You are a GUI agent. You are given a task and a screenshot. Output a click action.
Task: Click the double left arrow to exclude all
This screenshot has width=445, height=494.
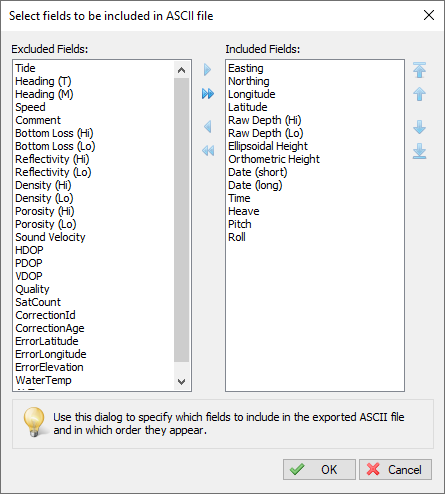(x=208, y=151)
